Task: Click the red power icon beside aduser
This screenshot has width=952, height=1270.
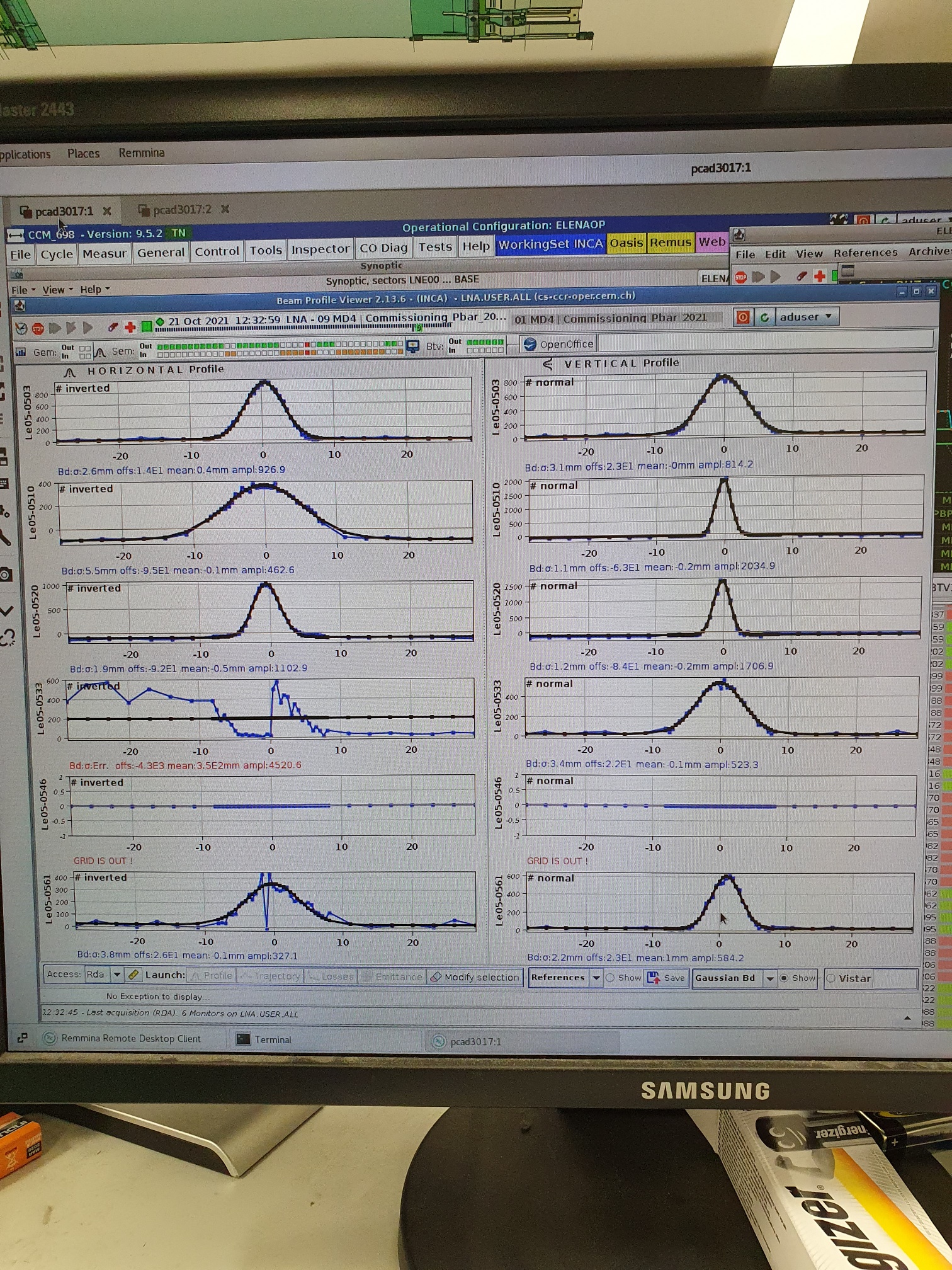Action: point(743,317)
